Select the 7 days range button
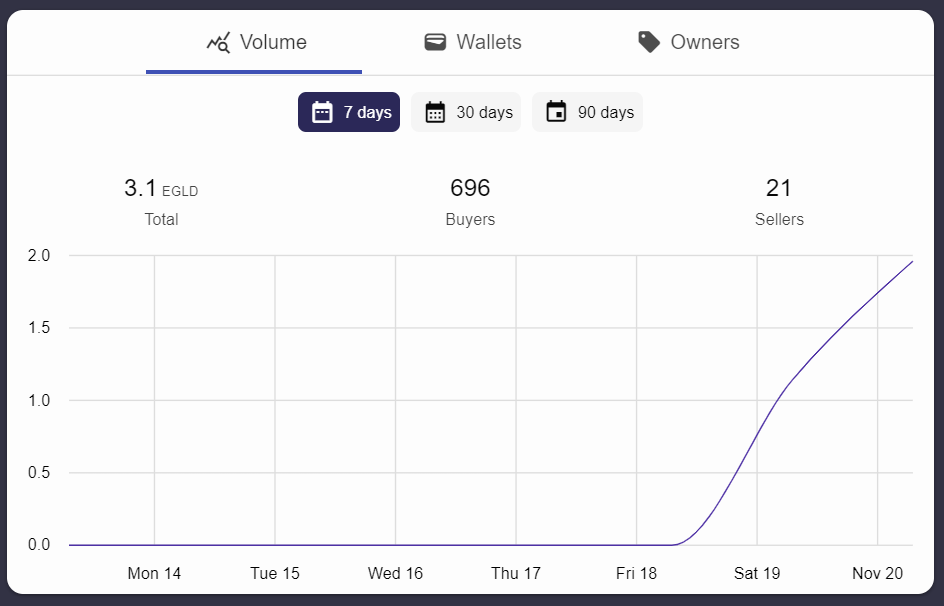 [349, 112]
